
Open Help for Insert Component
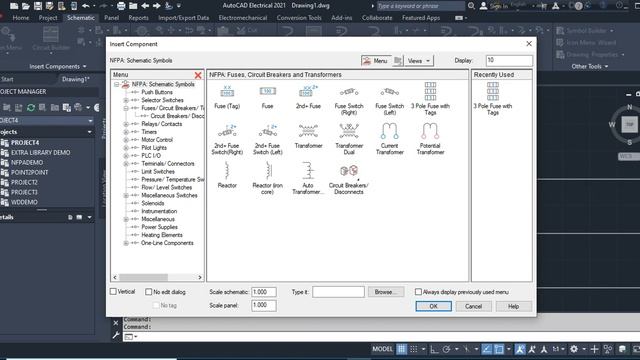pyautogui.click(x=513, y=306)
